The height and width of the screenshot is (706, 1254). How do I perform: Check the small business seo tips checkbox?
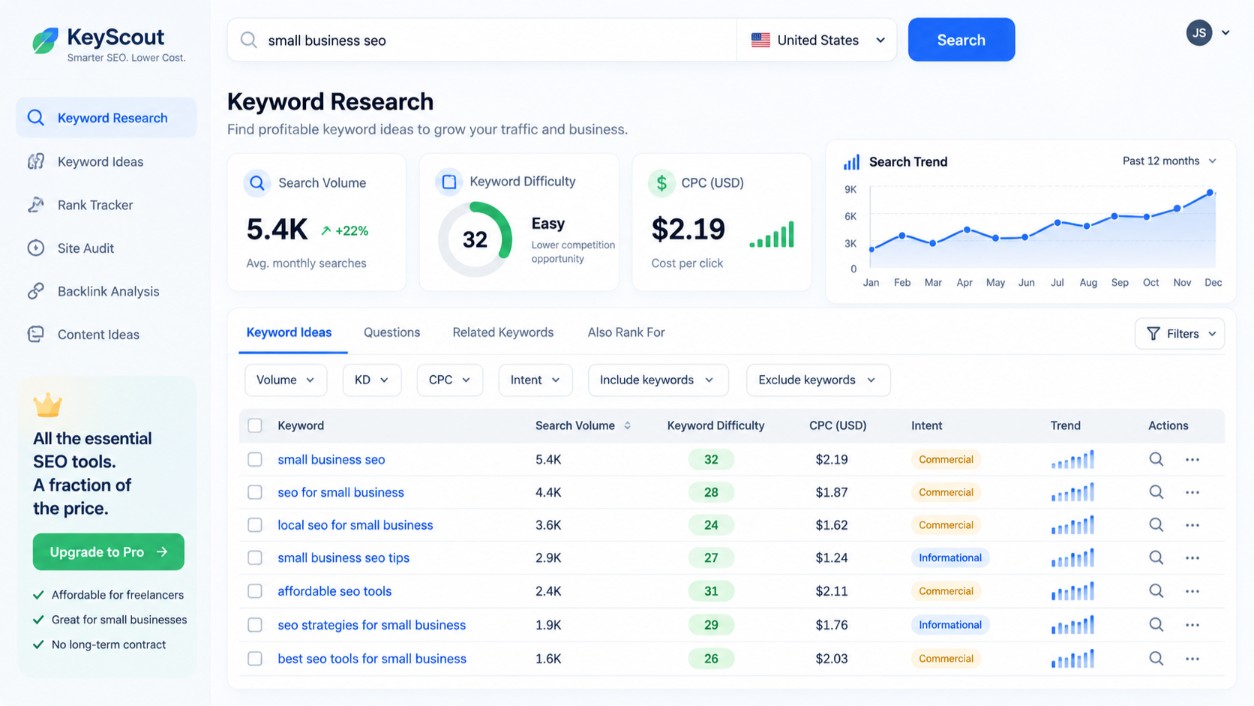pos(255,558)
